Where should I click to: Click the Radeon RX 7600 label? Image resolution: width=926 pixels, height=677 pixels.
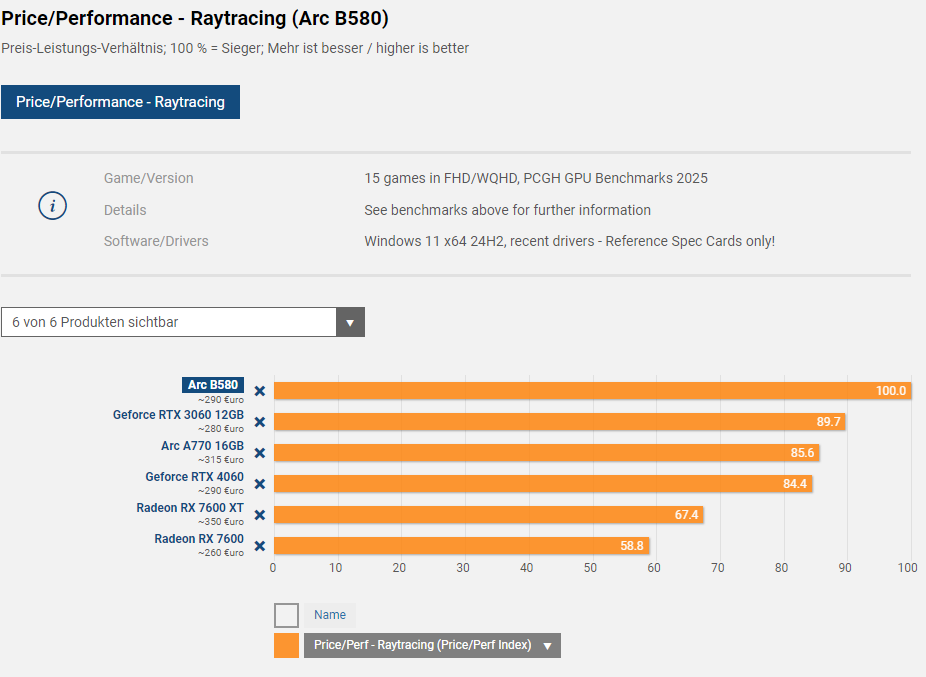tap(199, 539)
